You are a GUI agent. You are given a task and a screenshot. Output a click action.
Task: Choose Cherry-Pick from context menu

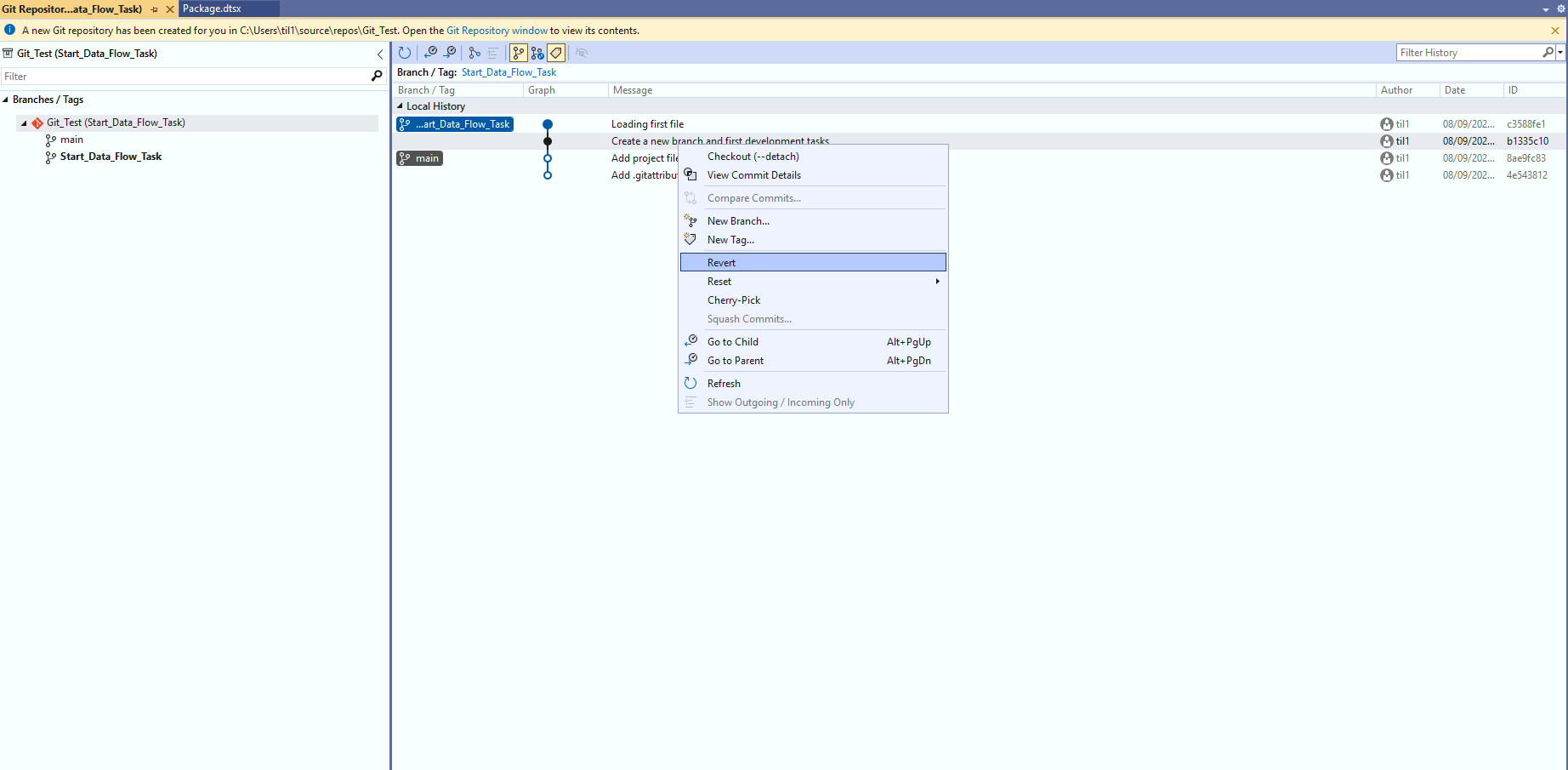[813, 300]
